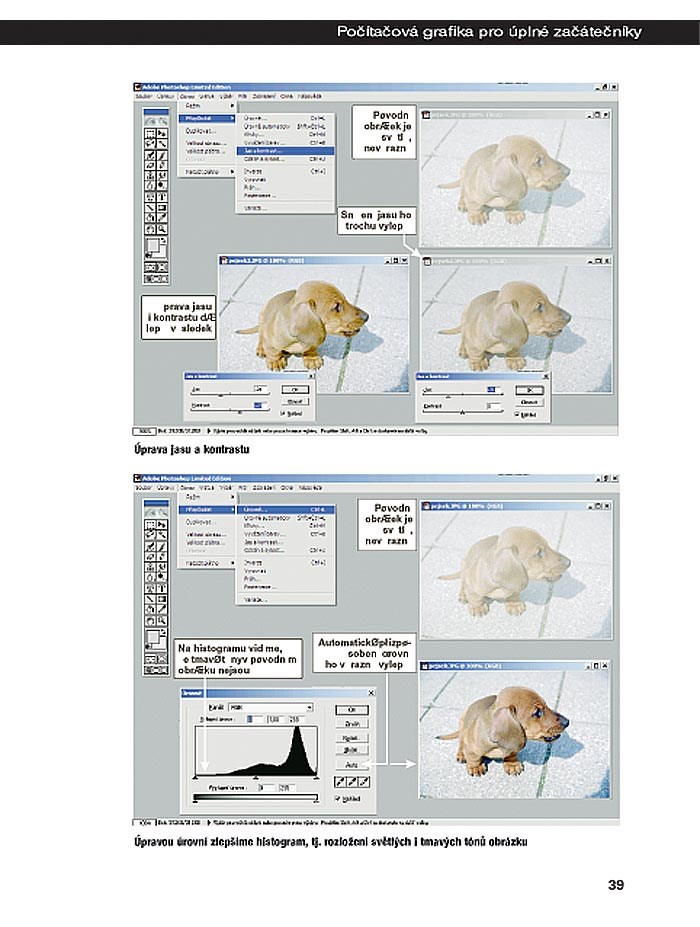Click the middle input level field in Levels
Screen dimensions: 700x927
(277, 718)
